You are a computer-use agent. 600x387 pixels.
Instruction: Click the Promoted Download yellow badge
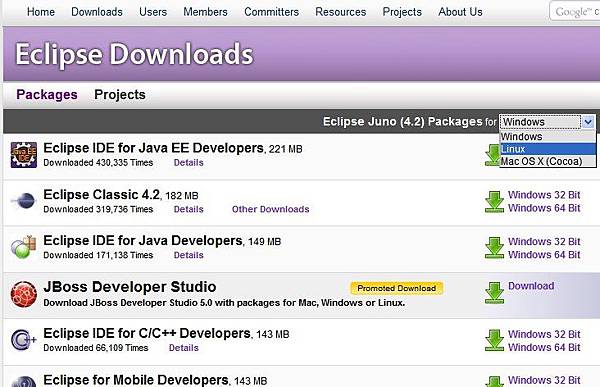point(397,288)
